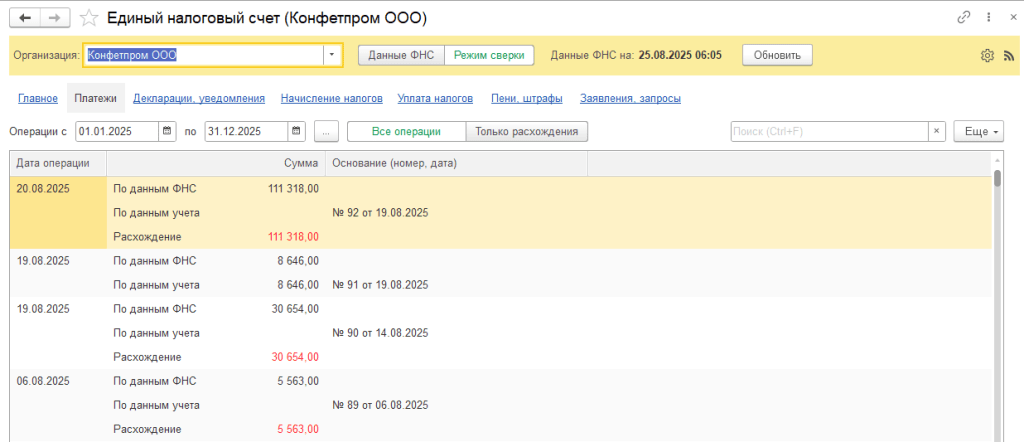Viewport: 1024px width, 442px height.
Task: Show Только расхождения operations
Action: click(x=527, y=131)
